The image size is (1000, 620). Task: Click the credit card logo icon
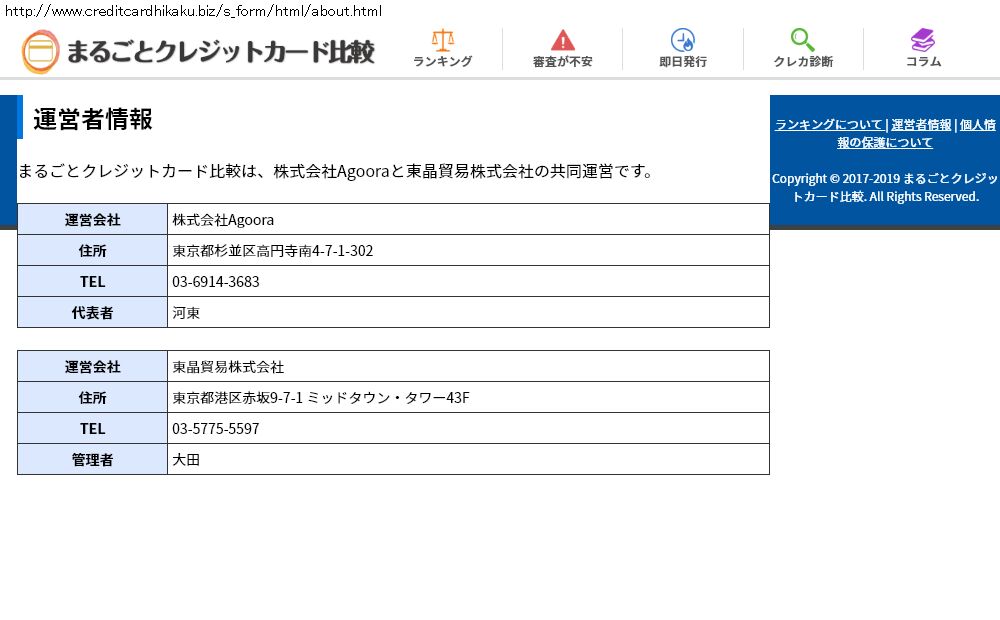[41, 52]
